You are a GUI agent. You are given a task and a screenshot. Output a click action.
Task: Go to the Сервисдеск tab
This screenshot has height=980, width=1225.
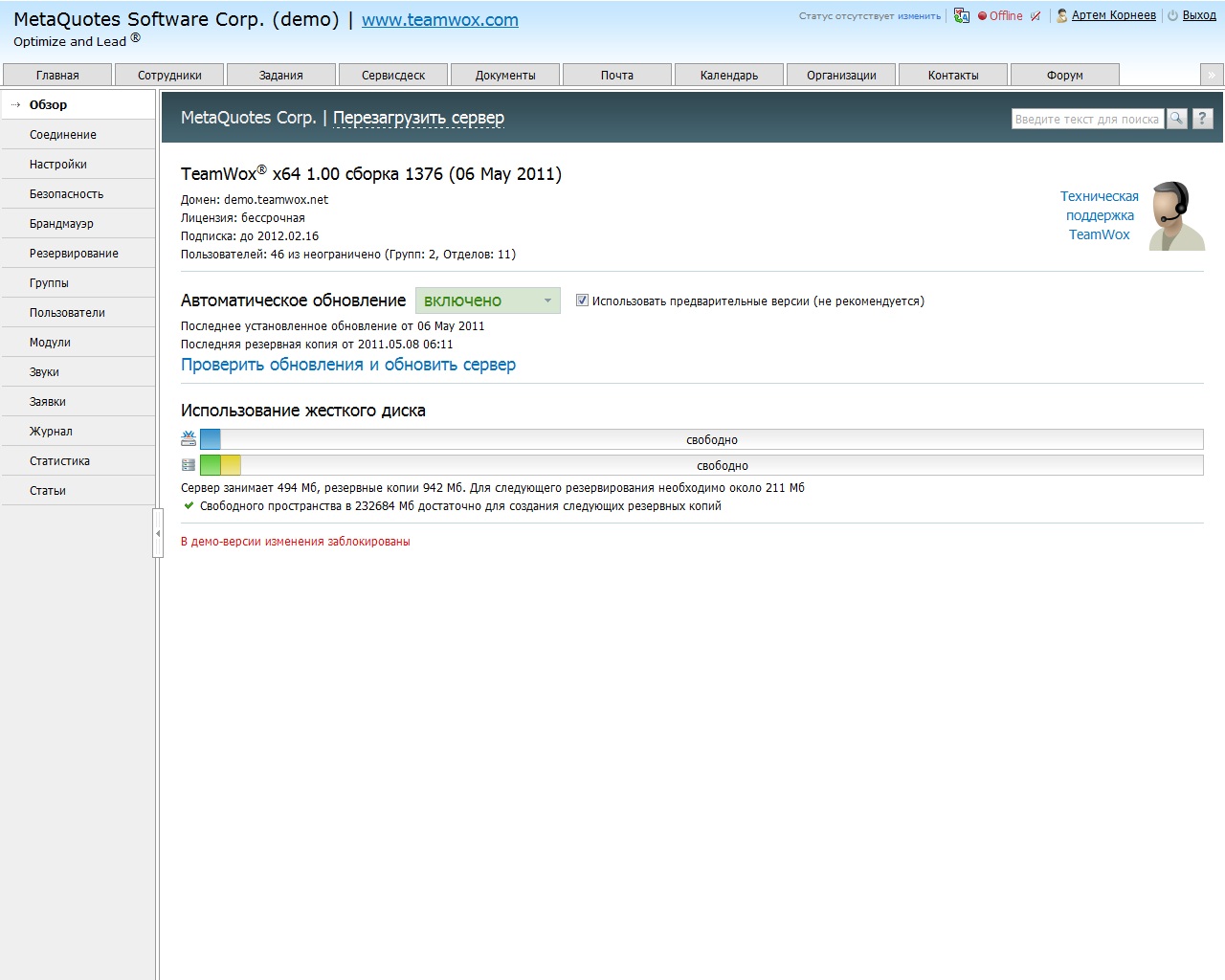coord(393,75)
